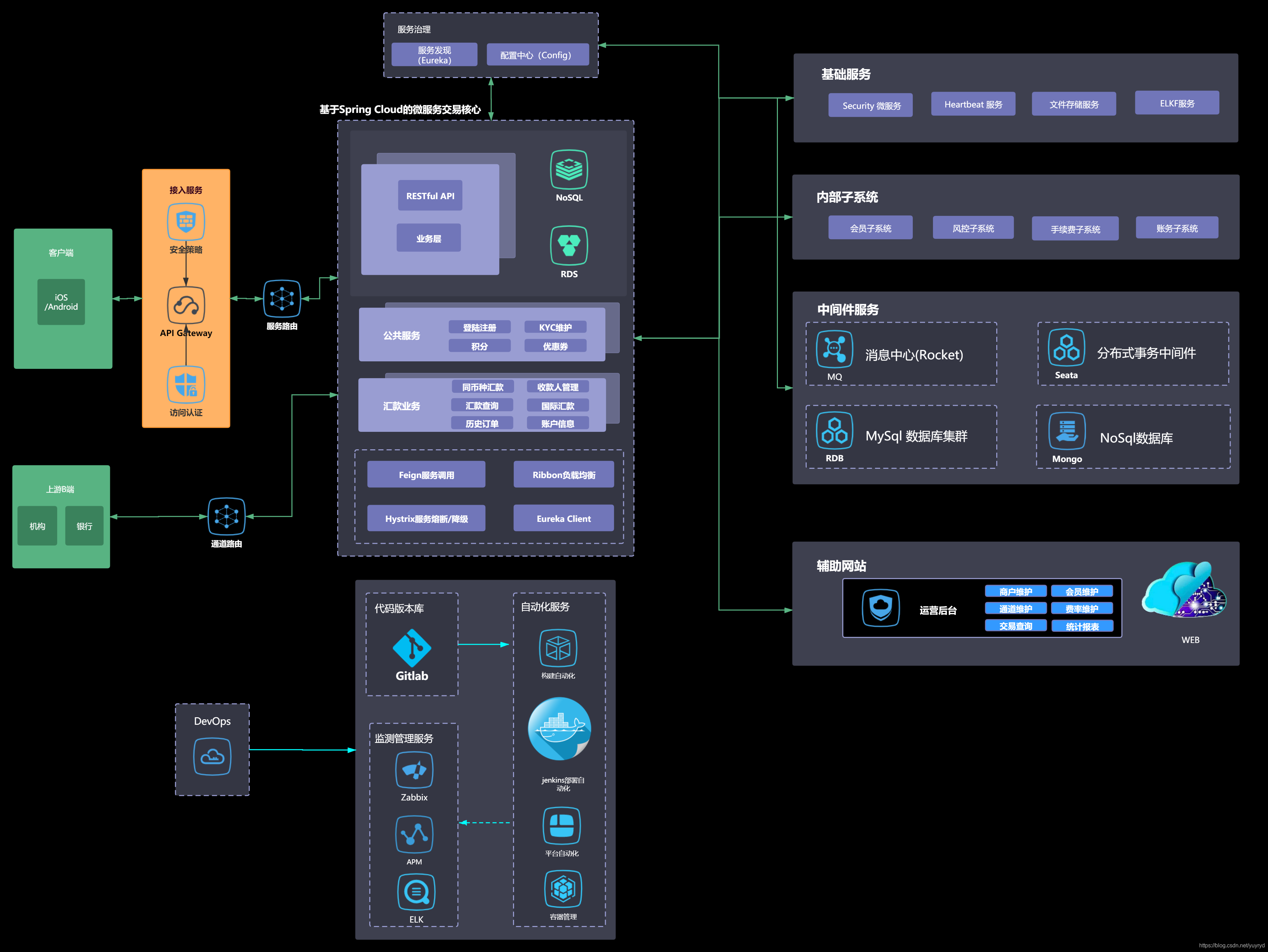Select the 机构 box

click(x=37, y=526)
